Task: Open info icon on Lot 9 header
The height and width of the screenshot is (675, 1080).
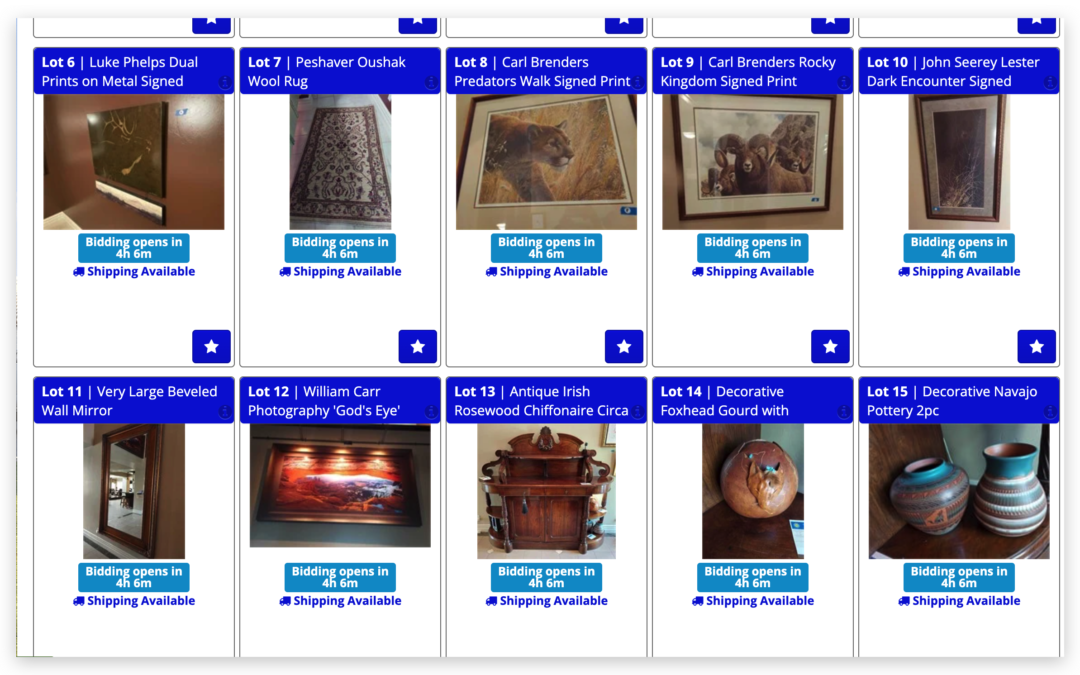Action: click(844, 83)
